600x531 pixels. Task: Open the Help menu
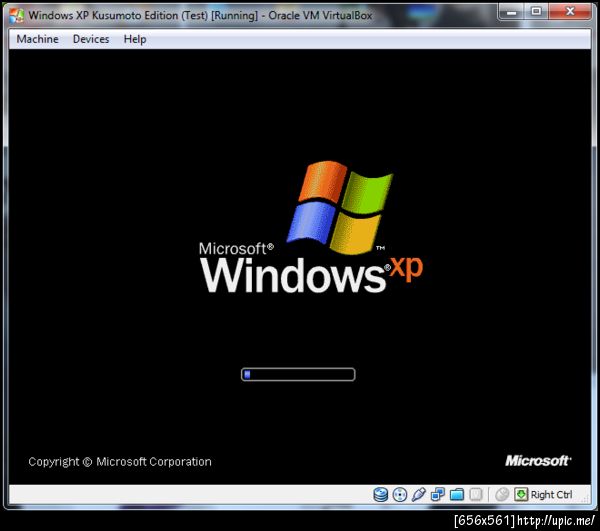pyautogui.click(x=135, y=39)
